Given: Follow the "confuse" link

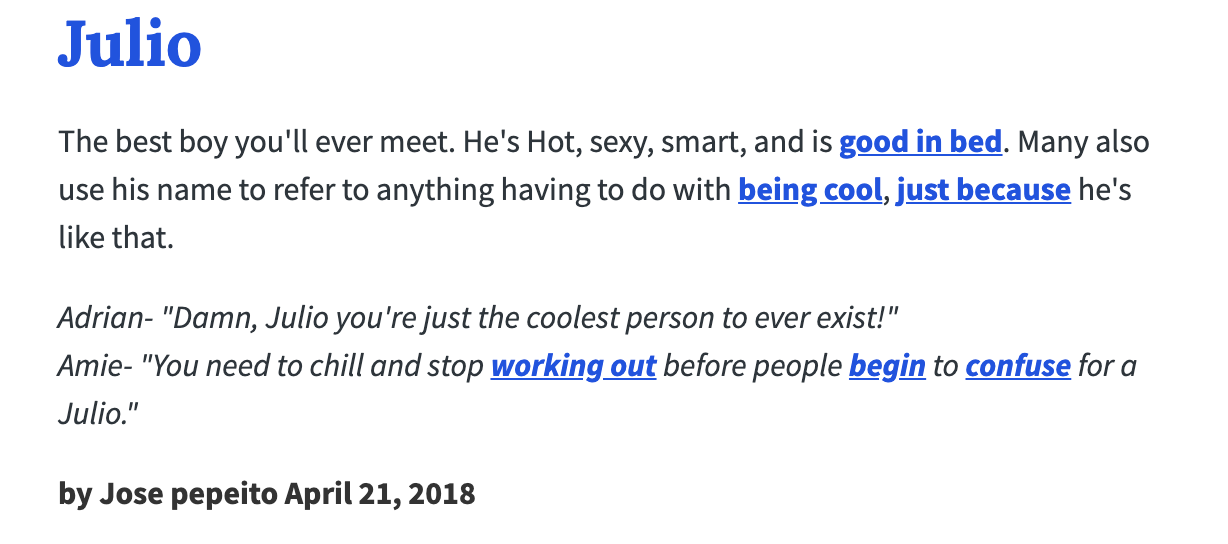Looking at the screenshot, I should point(1017,366).
